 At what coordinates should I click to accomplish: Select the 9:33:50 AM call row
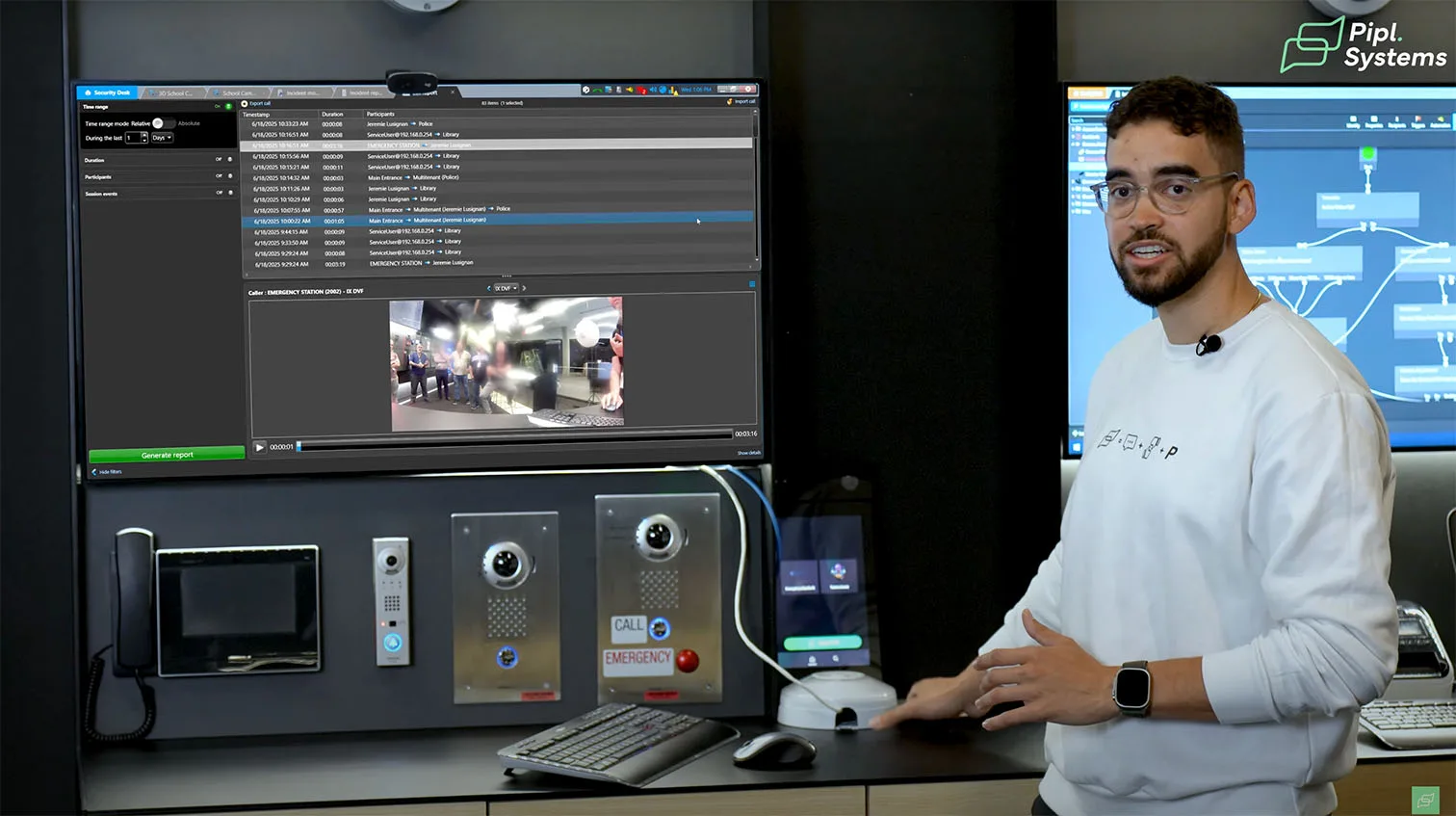click(496, 242)
